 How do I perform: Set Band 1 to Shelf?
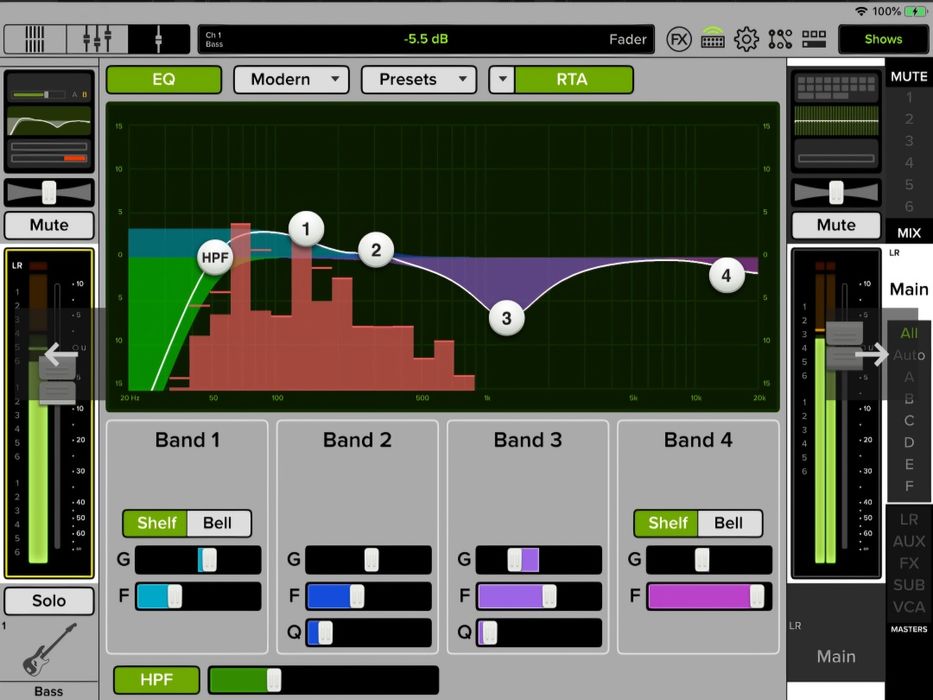pyautogui.click(x=156, y=523)
